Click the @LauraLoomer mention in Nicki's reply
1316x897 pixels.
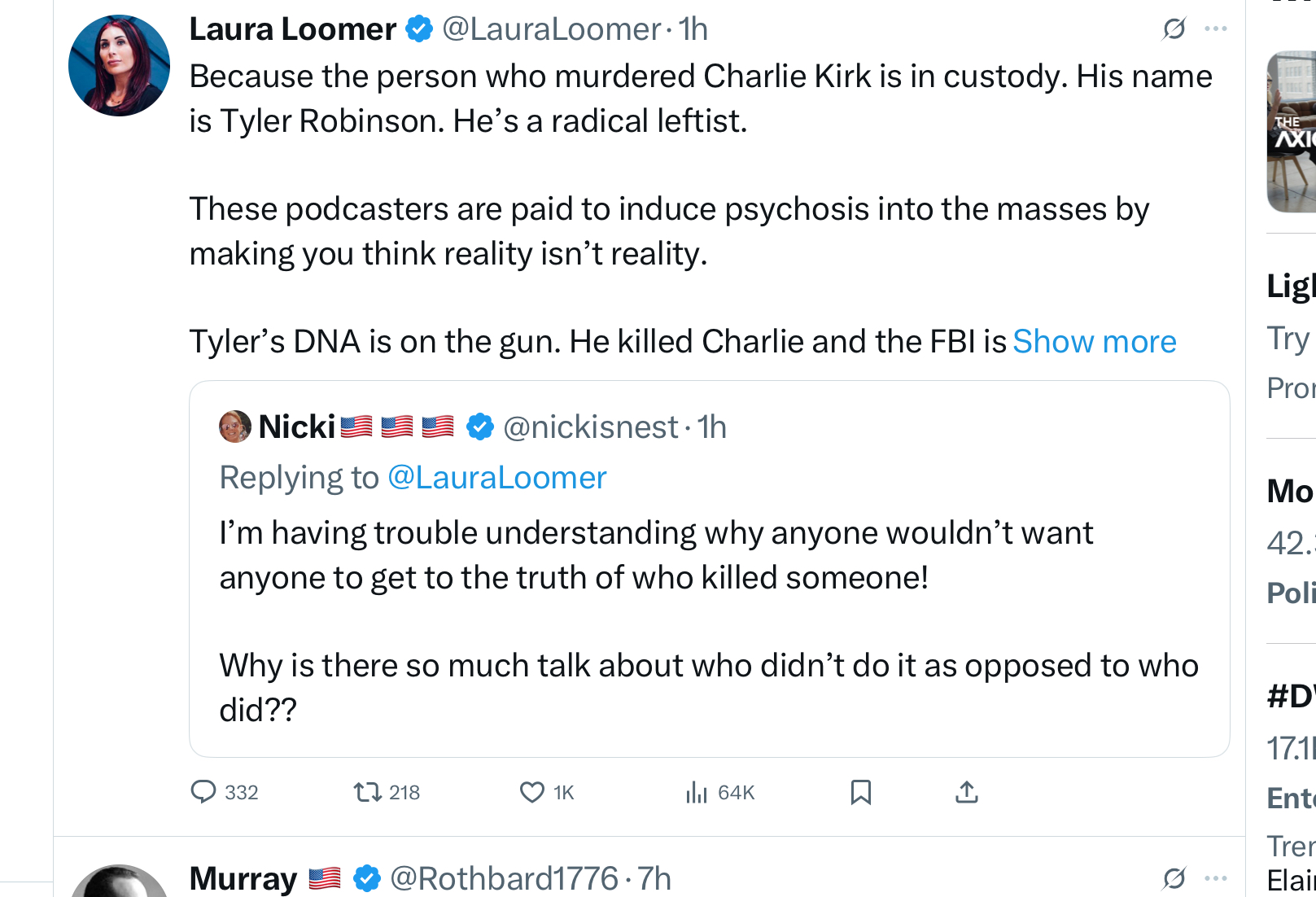(497, 478)
